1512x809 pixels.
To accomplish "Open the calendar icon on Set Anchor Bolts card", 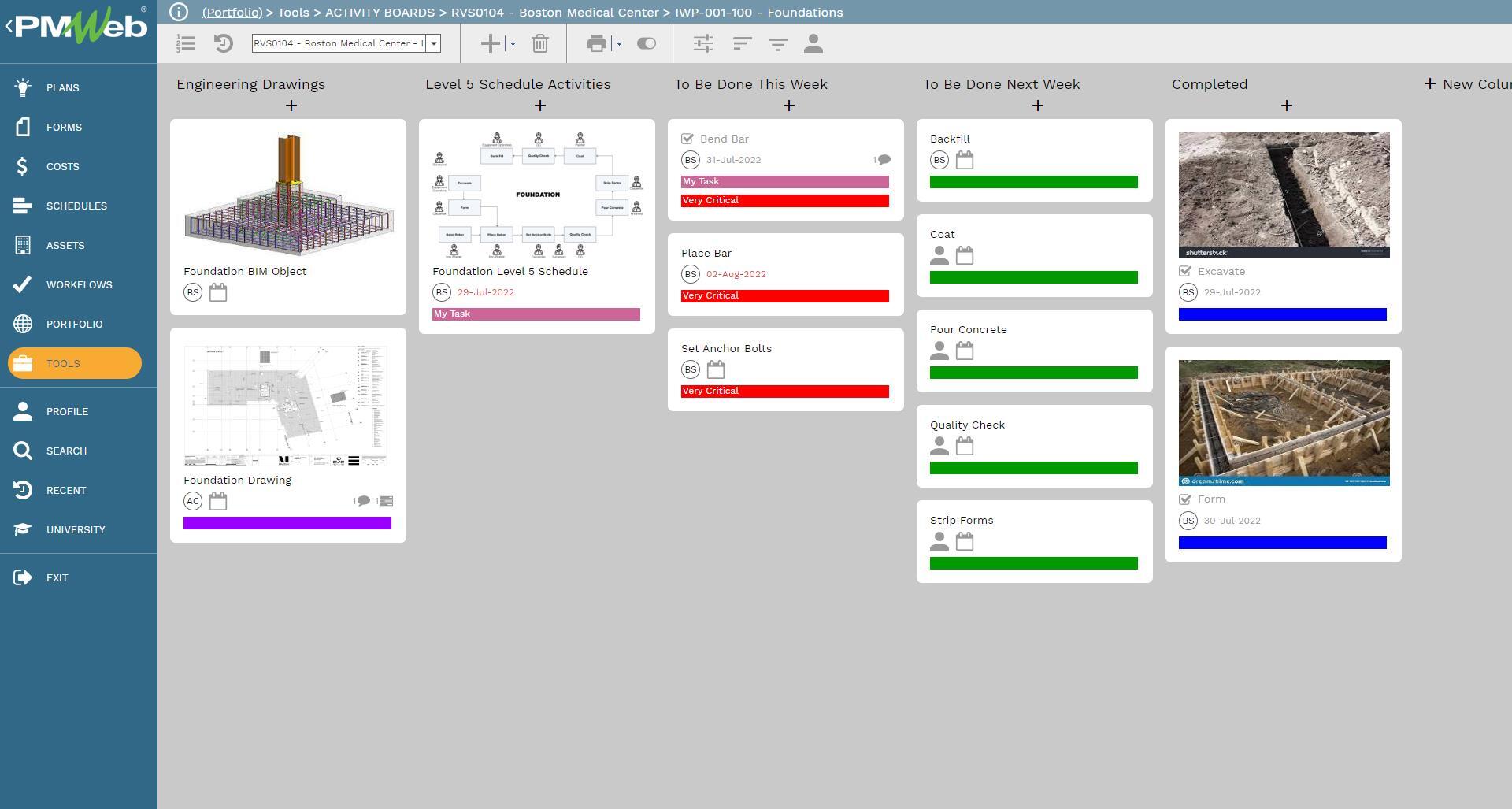I will [715, 369].
